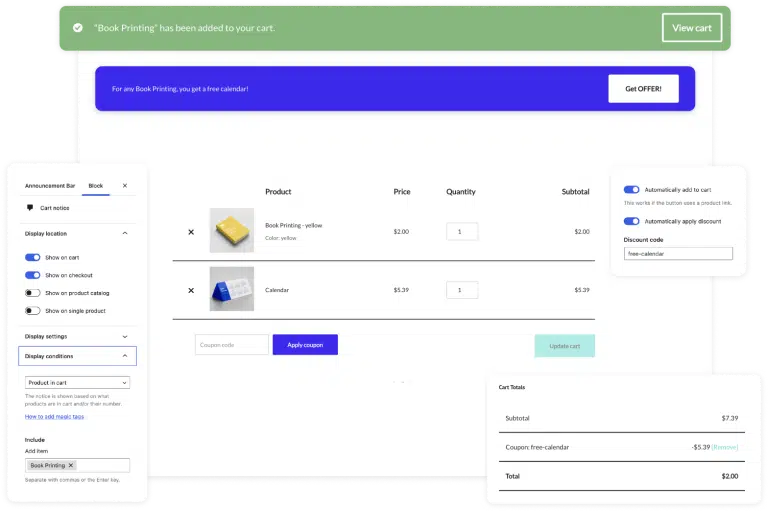Click the Quantity column header
Viewport: 768px width, 511px height.
tap(460, 192)
